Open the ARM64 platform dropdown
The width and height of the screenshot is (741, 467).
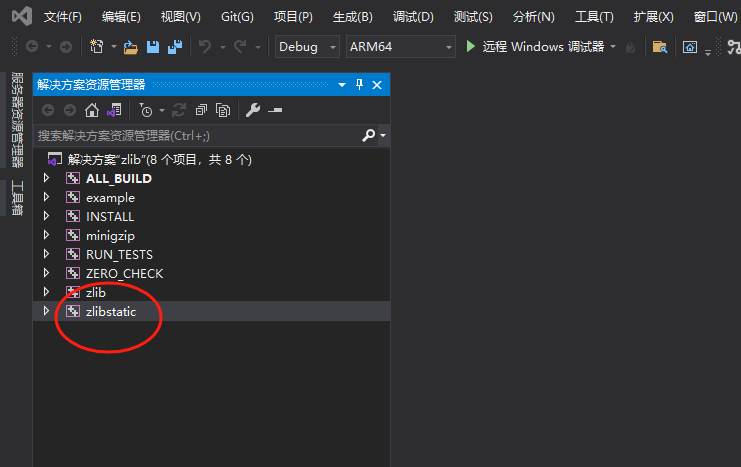point(400,47)
